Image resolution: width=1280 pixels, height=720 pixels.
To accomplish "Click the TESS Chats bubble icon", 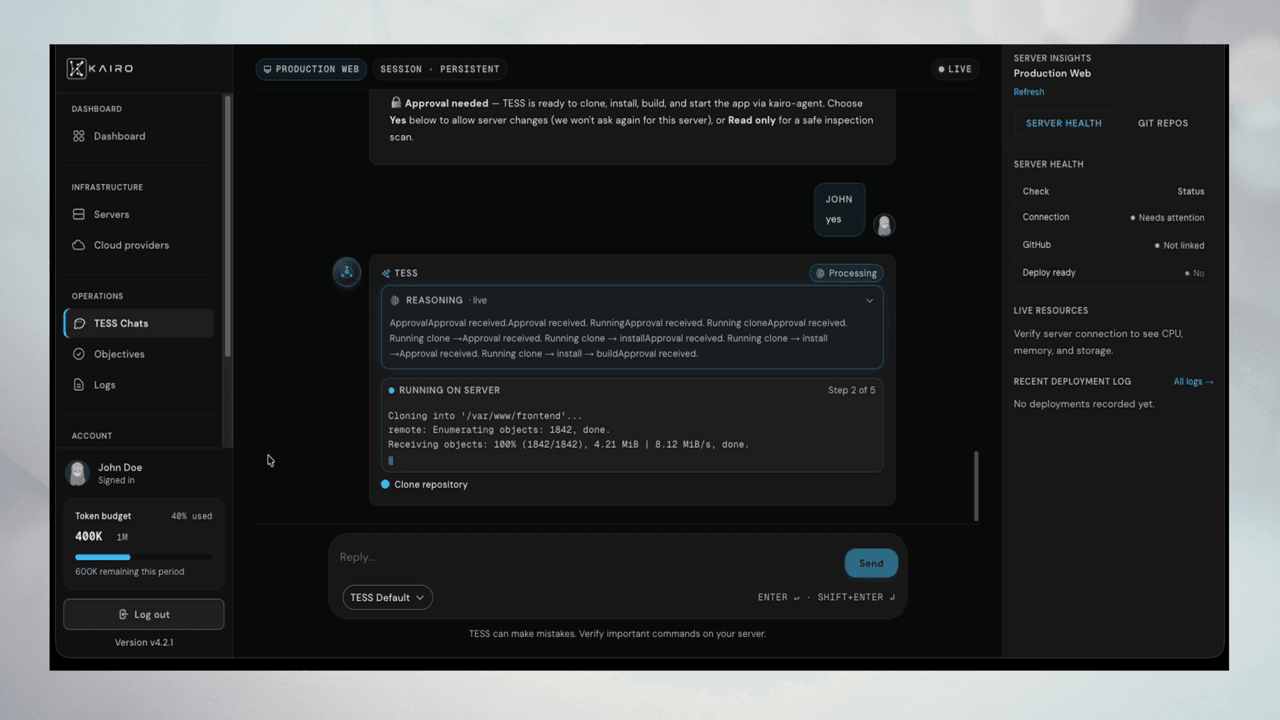I will point(80,323).
